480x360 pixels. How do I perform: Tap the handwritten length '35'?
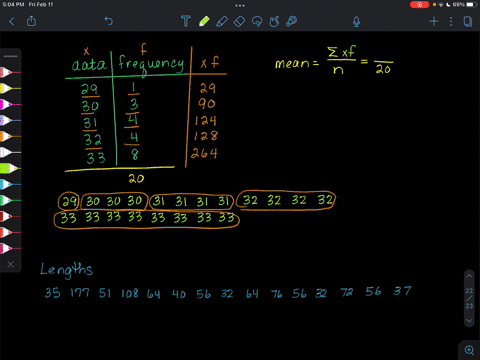tap(53, 293)
